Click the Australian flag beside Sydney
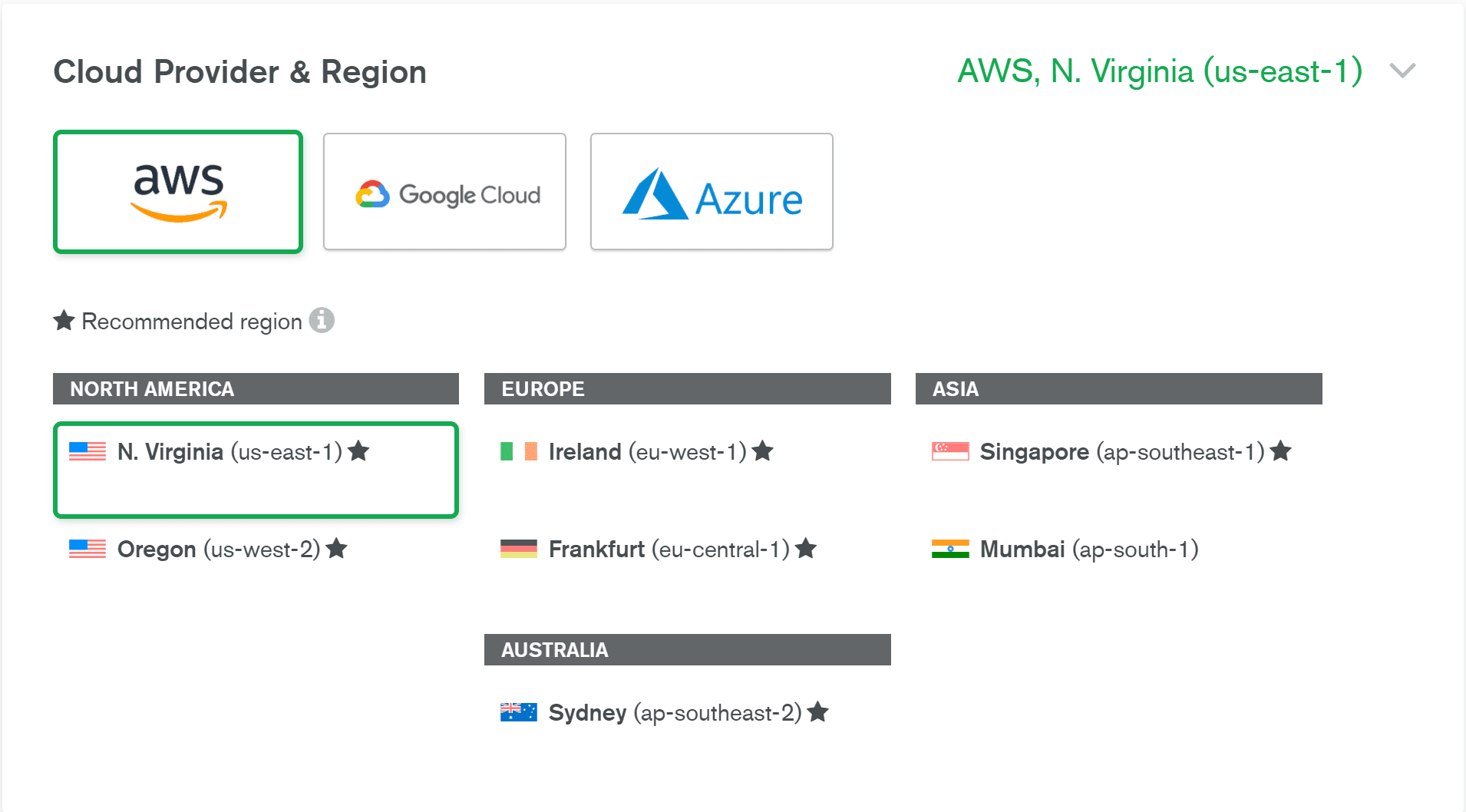The image size is (1466, 812). (518, 712)
